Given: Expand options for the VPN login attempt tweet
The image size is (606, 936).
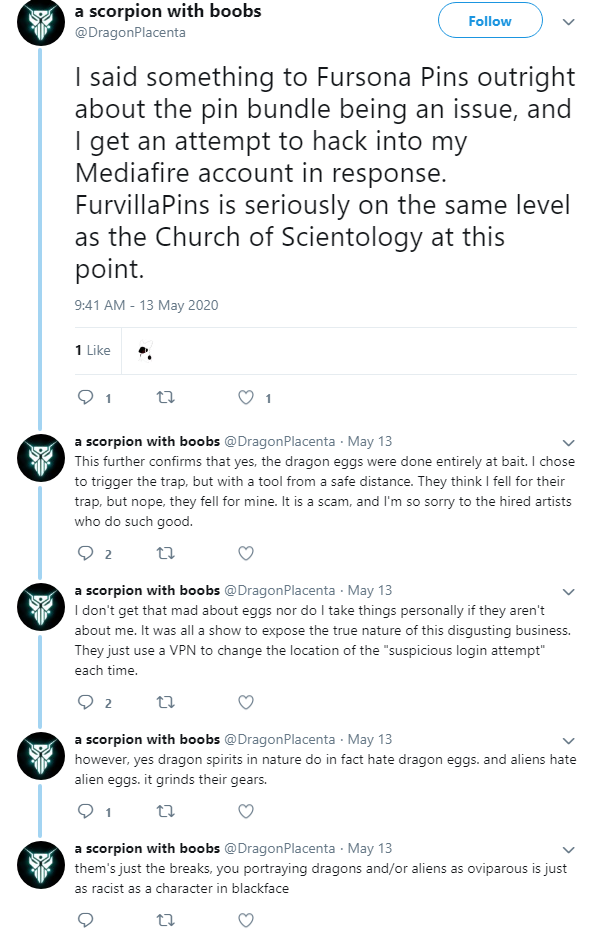Looking at the screenshot, I should coord(568,592).
